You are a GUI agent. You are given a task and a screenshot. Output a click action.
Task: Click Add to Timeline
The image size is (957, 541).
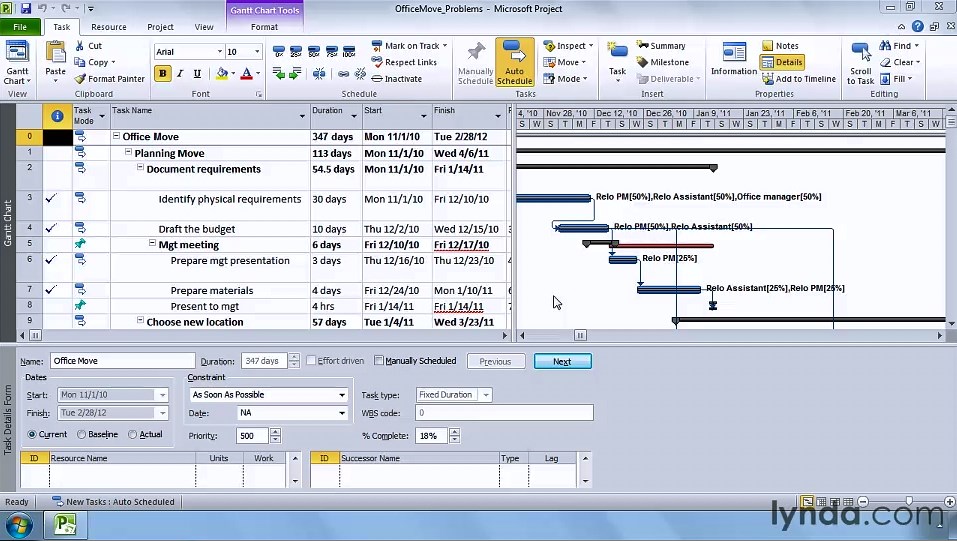click(x=799, y=79)
